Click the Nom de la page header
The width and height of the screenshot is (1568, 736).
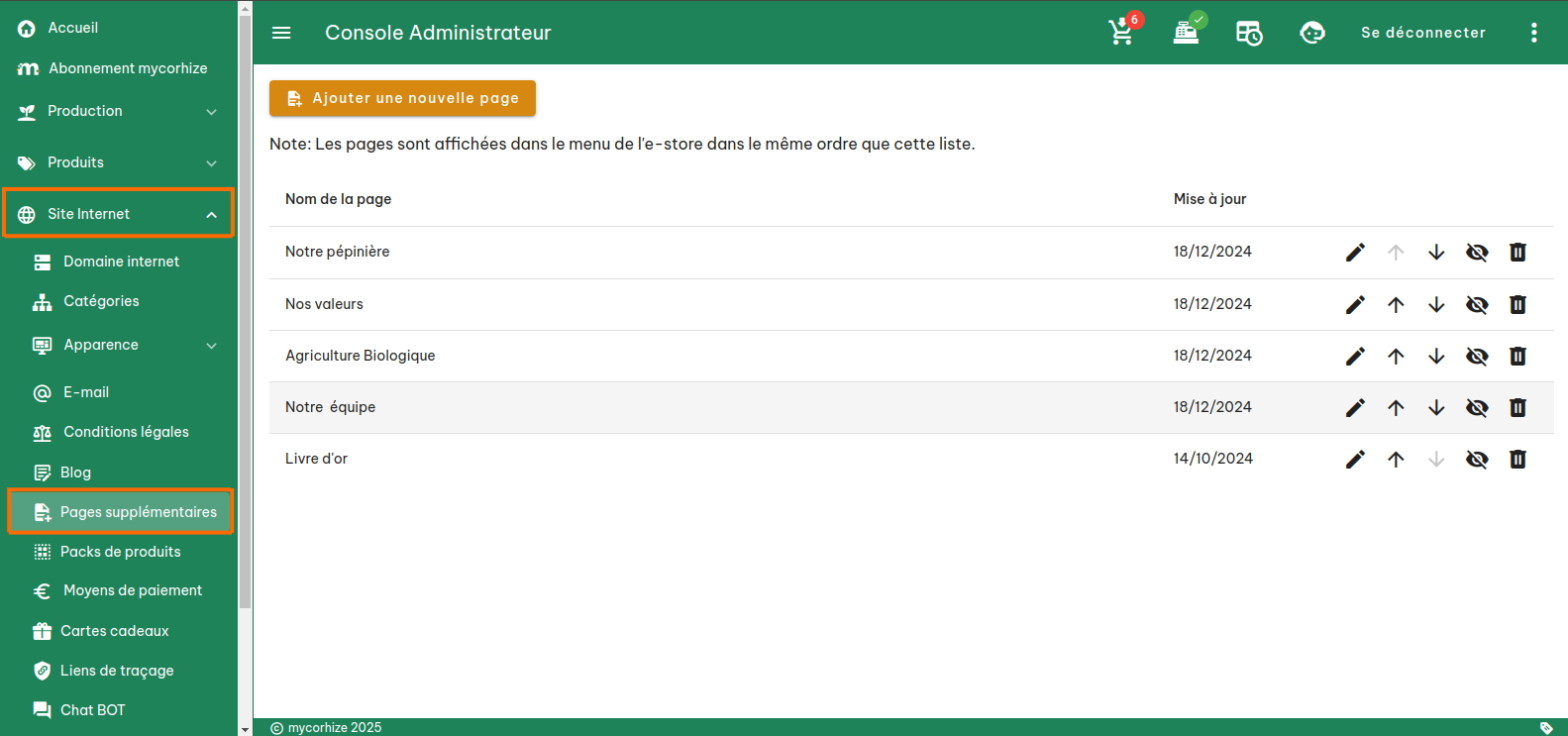coord(338,199)
